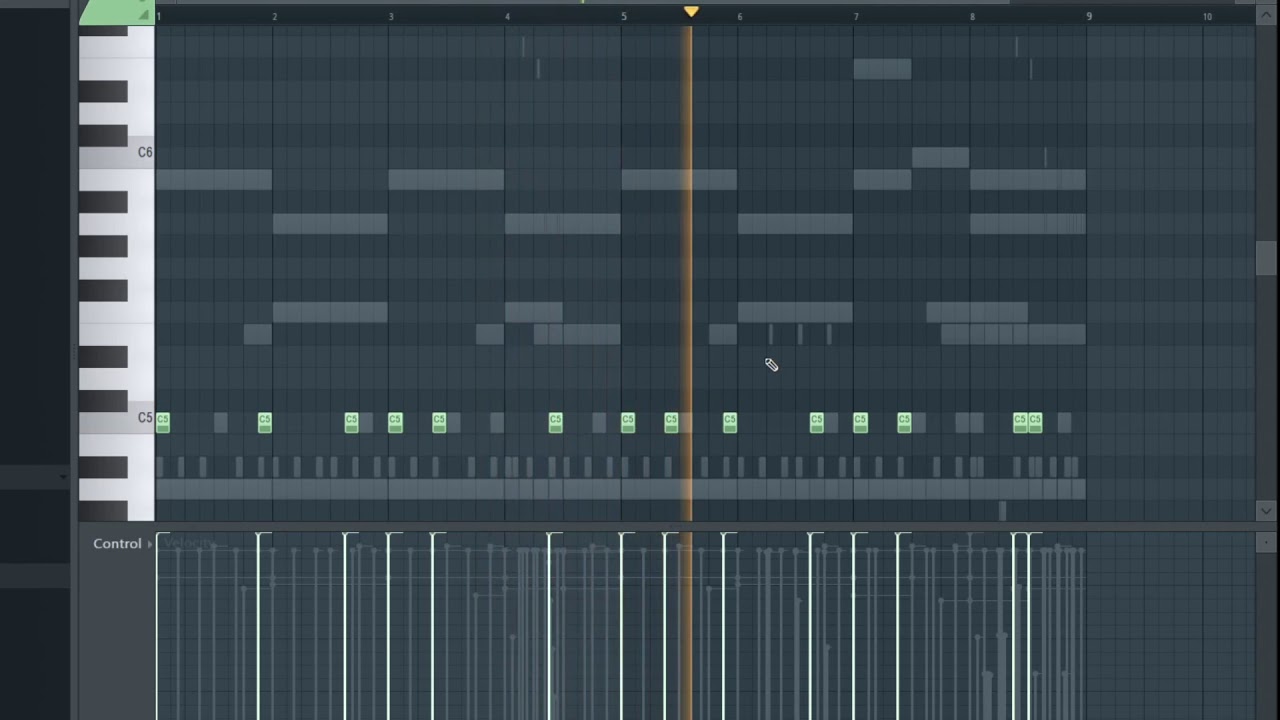1280x720 pixels.
Task: Click bar number 10 on the timeline ruler
Action: pos(1207,16)
